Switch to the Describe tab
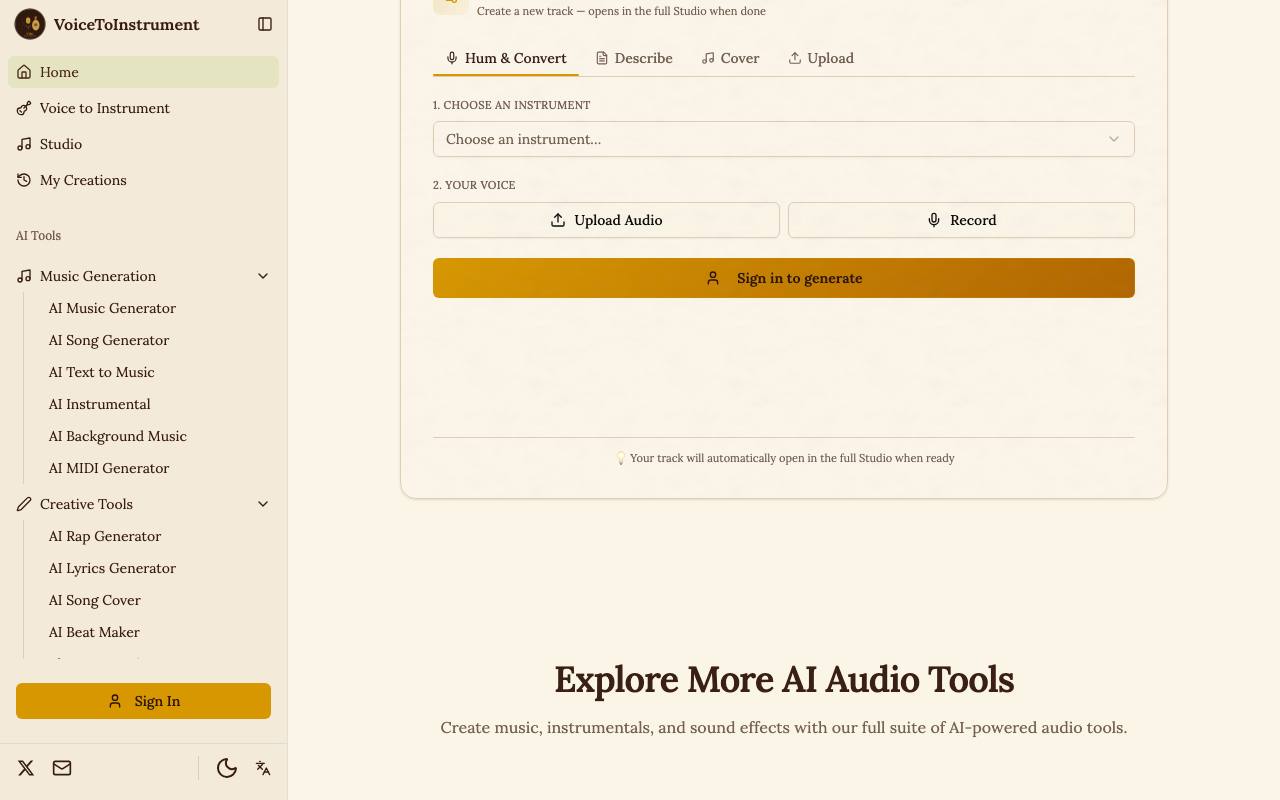 [x=634, y=58]
